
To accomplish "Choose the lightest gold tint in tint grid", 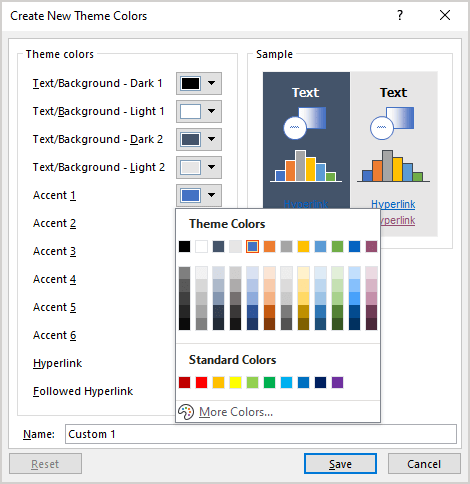I will tap(303, 273).
